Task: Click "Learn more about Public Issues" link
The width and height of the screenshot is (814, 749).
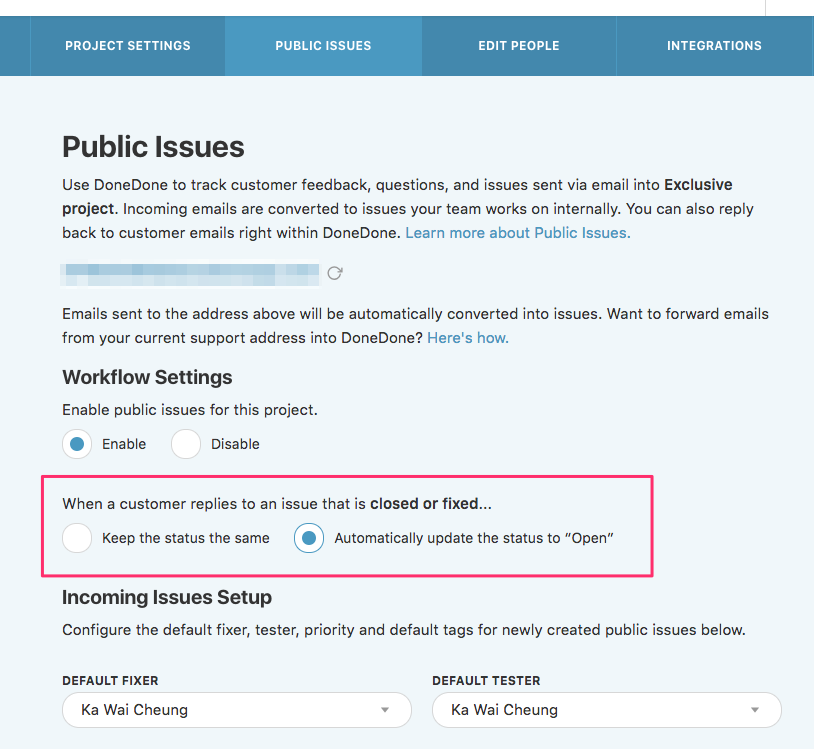Action: (517, 232)
